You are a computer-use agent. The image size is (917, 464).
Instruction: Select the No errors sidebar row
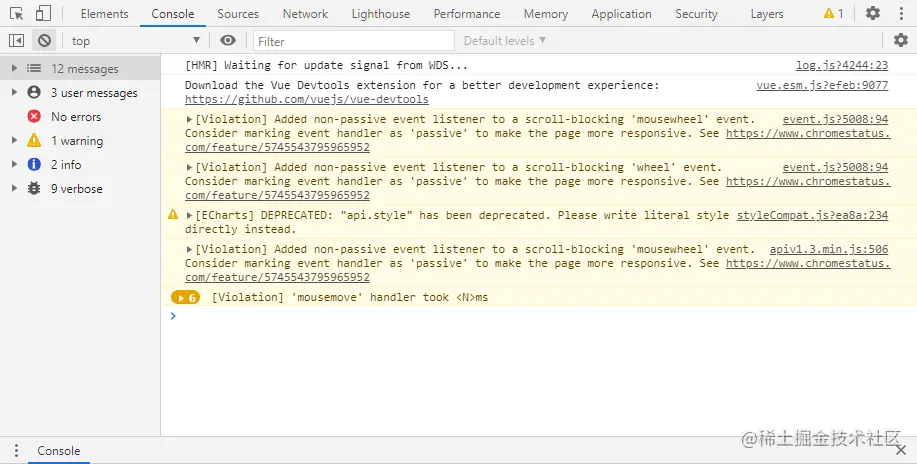(80, 116)
